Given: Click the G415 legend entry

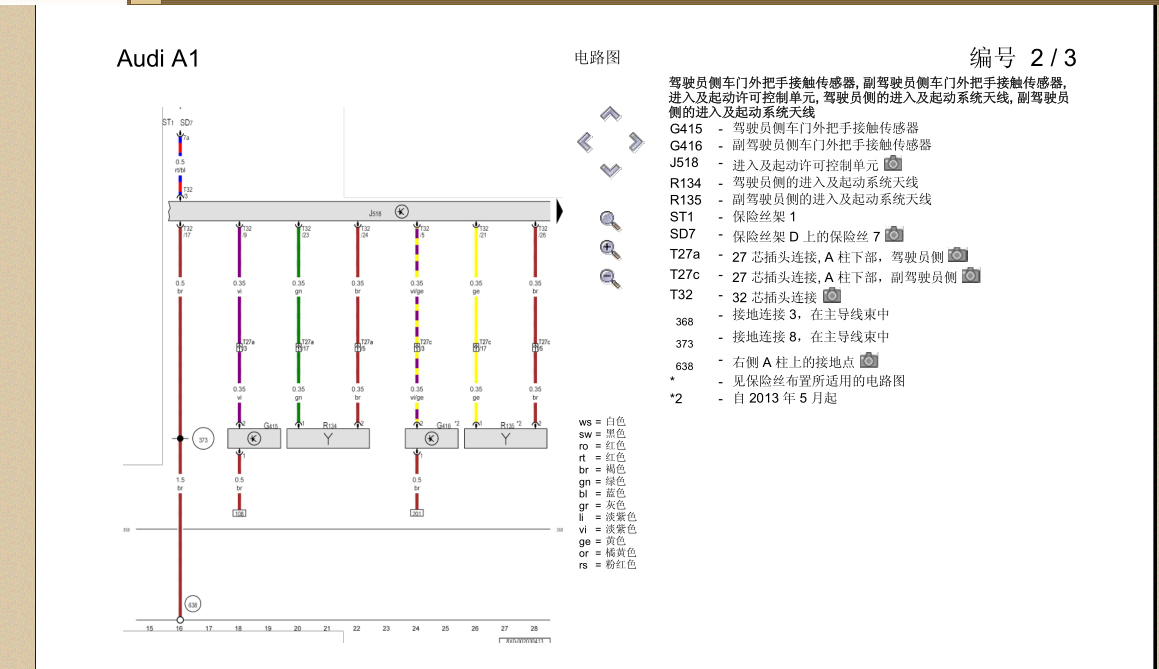Looking at the screenshot, I should pos(794,128).
